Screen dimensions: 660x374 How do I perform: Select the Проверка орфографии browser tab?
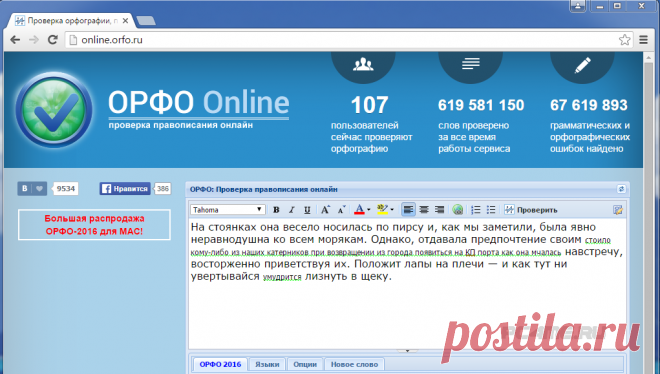coord(72,20)
